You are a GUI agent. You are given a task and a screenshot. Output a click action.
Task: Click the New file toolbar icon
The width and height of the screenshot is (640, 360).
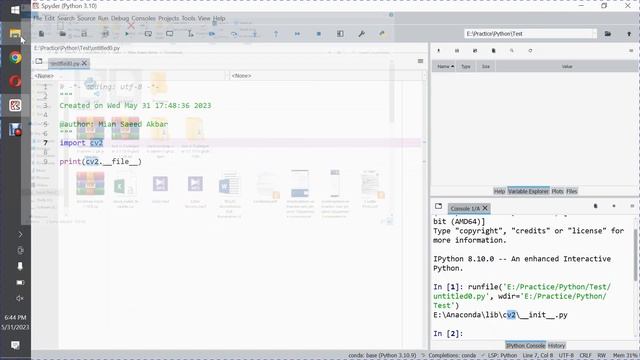coord(41,34)
